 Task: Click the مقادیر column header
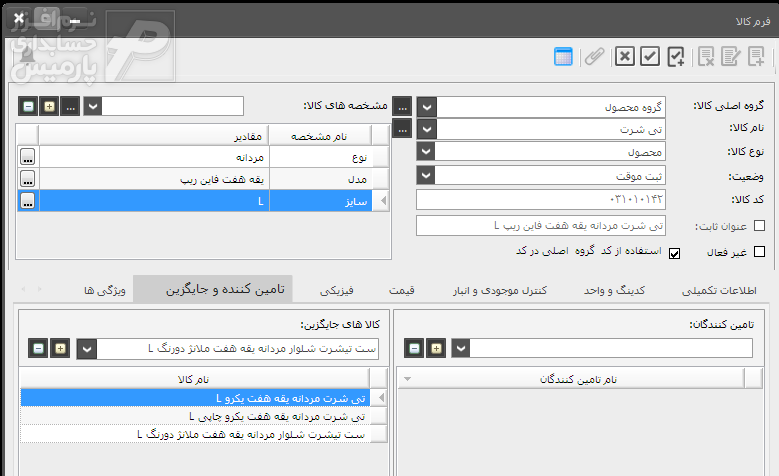(154, 136)
